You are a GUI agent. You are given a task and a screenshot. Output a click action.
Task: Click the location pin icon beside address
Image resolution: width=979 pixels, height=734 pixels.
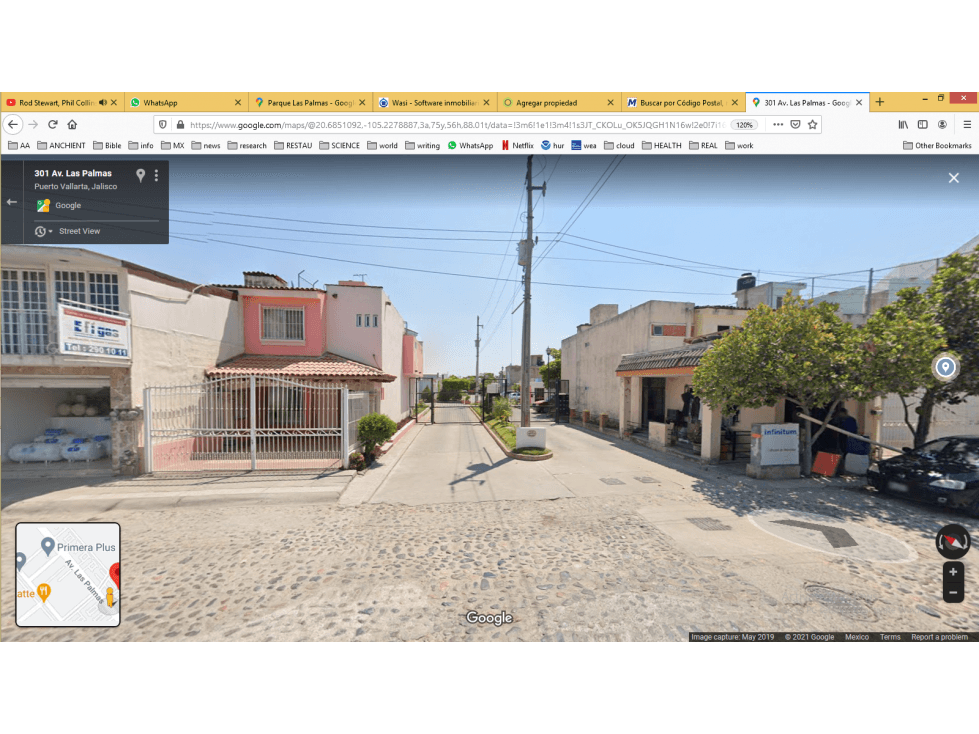click(140, 175)
